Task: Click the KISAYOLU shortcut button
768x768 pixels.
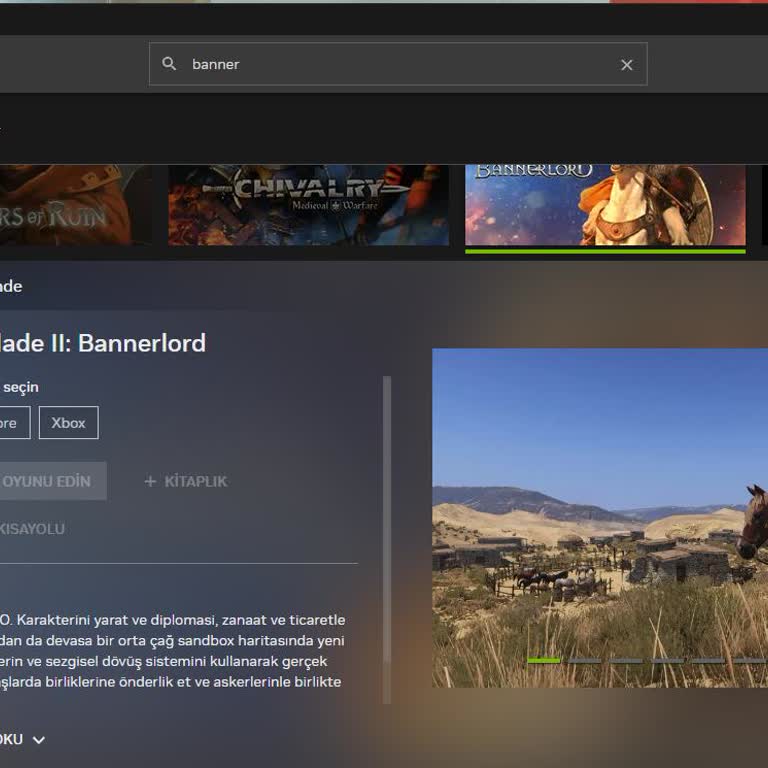Action: 32,529
